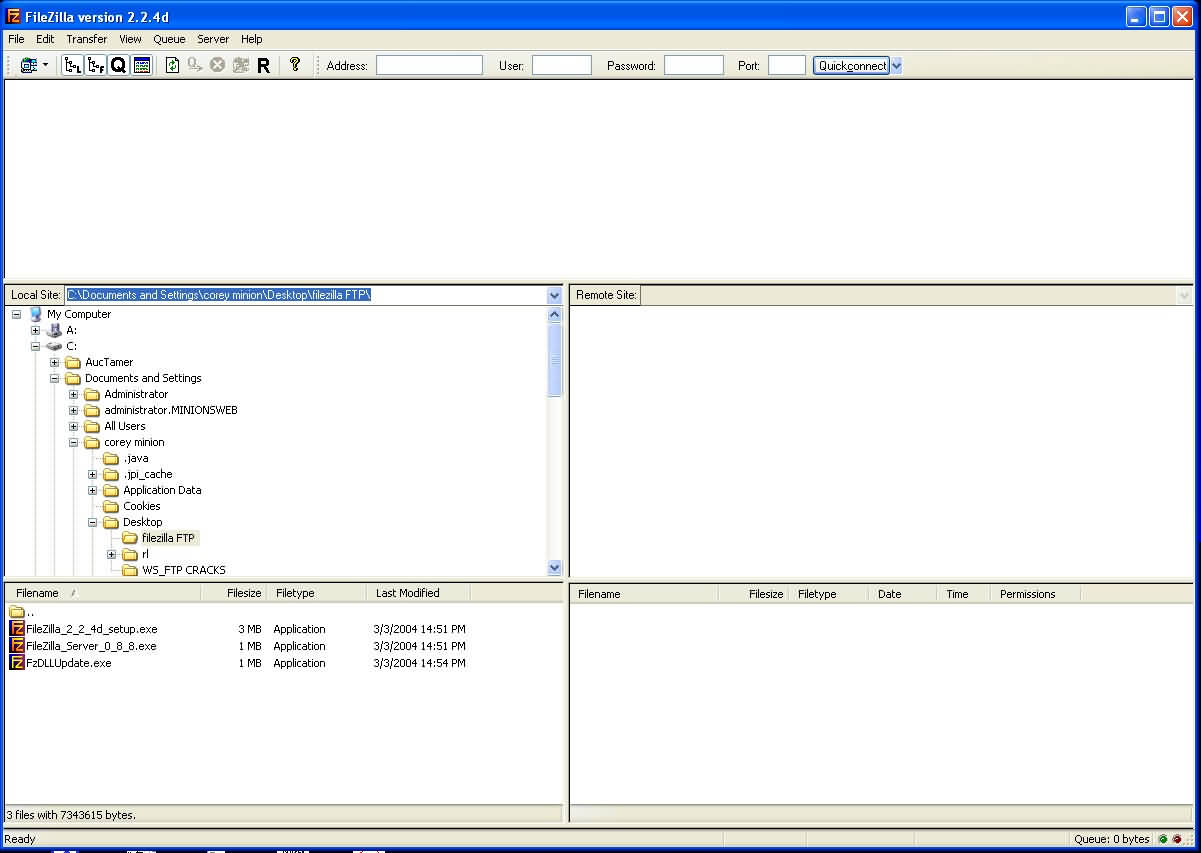This screenshot has width=1201, height=853.
Task: Collapse the C: drive node
Action: pos(36,346)
